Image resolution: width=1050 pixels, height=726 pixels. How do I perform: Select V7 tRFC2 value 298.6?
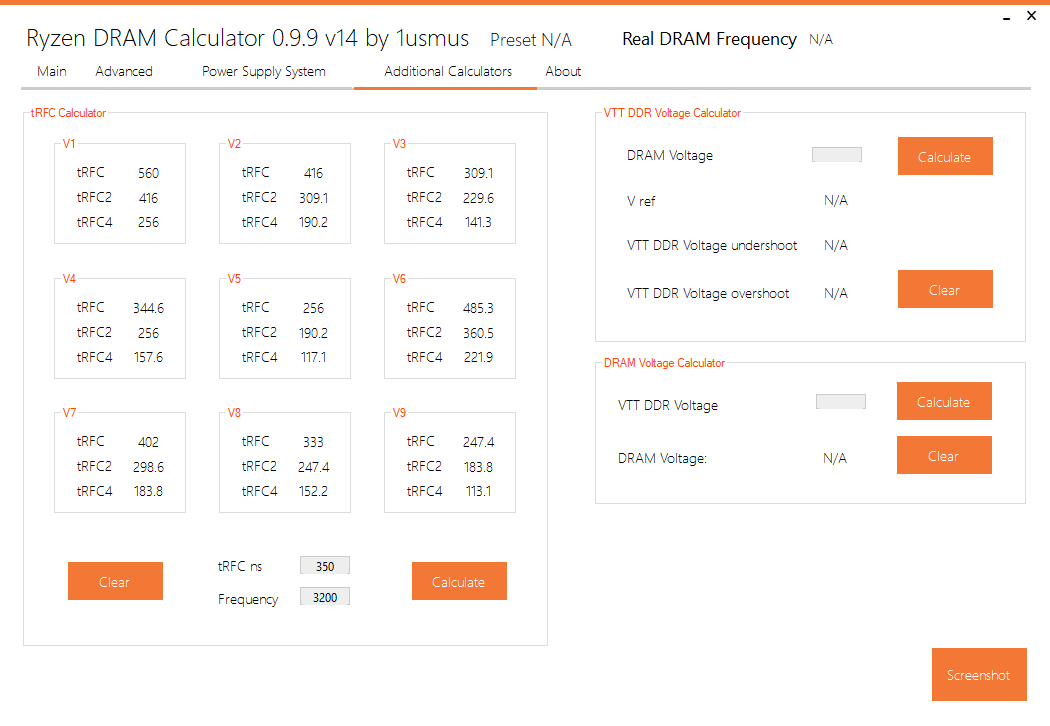click(x=149, y=467)
